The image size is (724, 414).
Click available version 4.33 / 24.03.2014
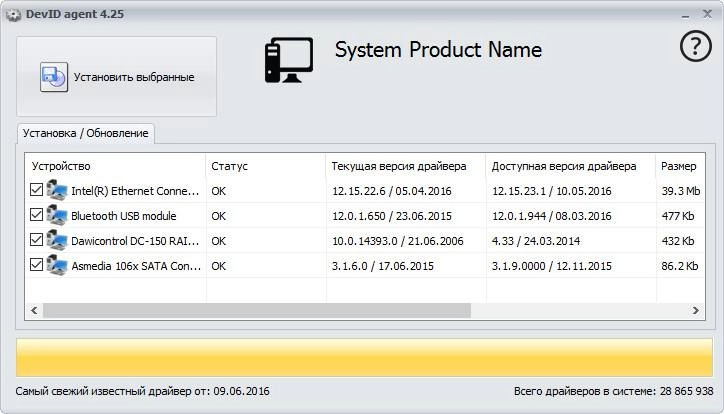(536, 241)
